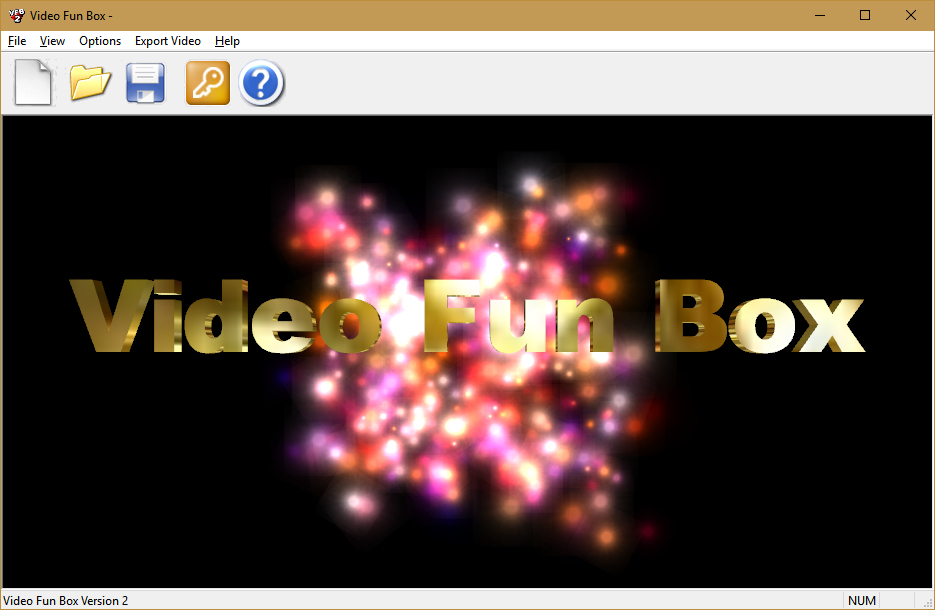
Task: Click the 'Video Fun Box Version 2' status text
Action: (66, 600)
